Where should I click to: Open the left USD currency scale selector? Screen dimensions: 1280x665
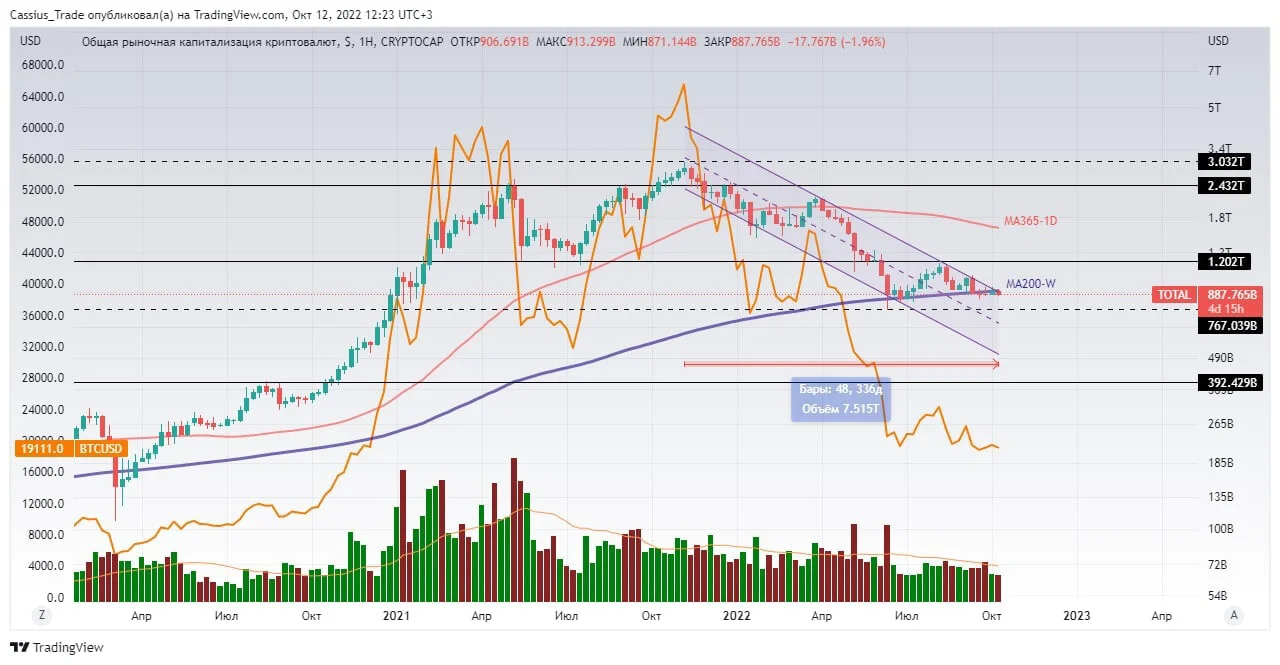[31, 41]
